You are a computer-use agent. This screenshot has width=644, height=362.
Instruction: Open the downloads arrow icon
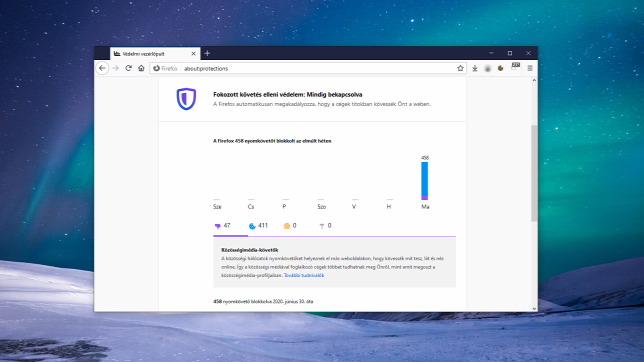(475, 69)
